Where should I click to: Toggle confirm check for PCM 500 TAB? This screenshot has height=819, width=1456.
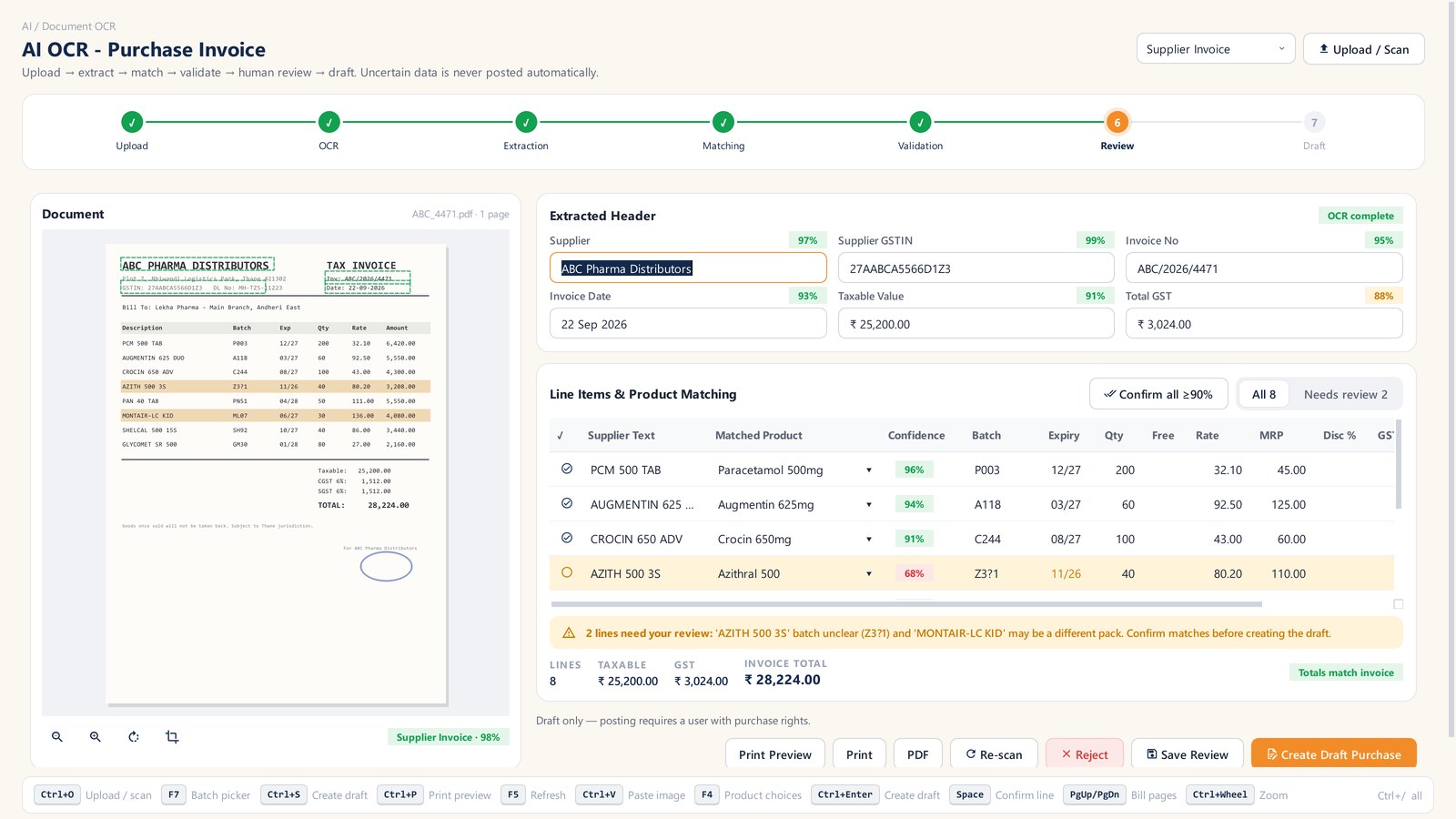point(567,469)
